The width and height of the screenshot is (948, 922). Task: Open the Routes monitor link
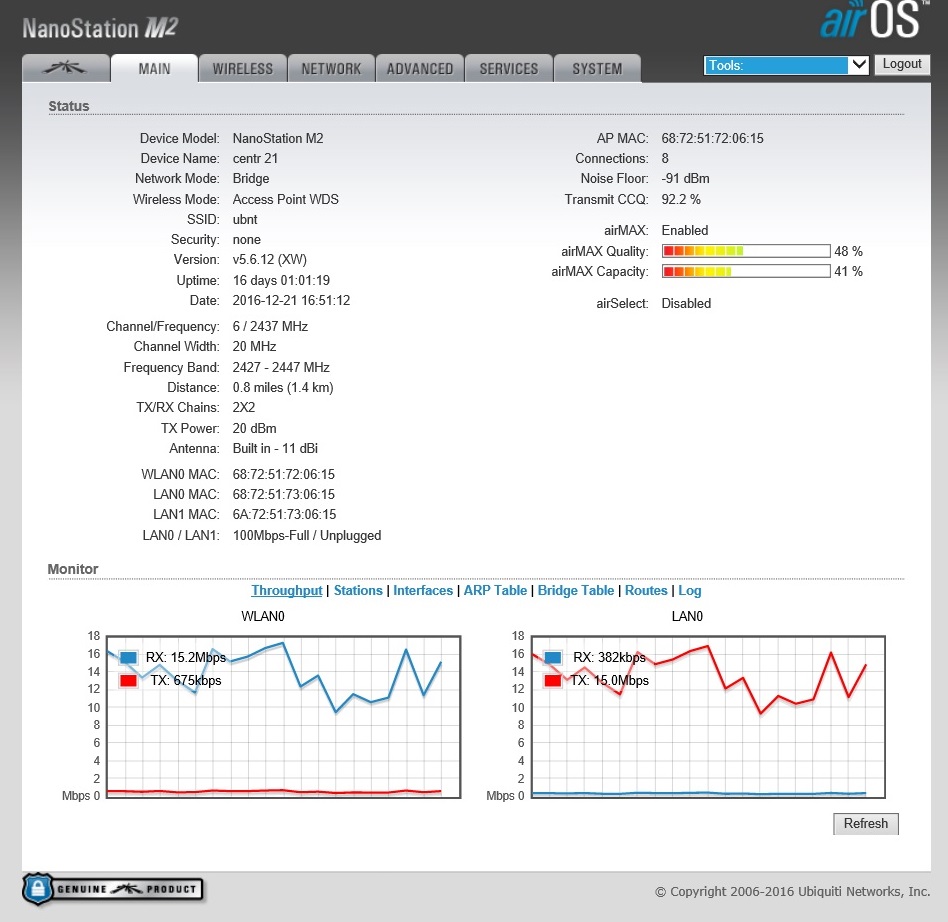(646, 590)
